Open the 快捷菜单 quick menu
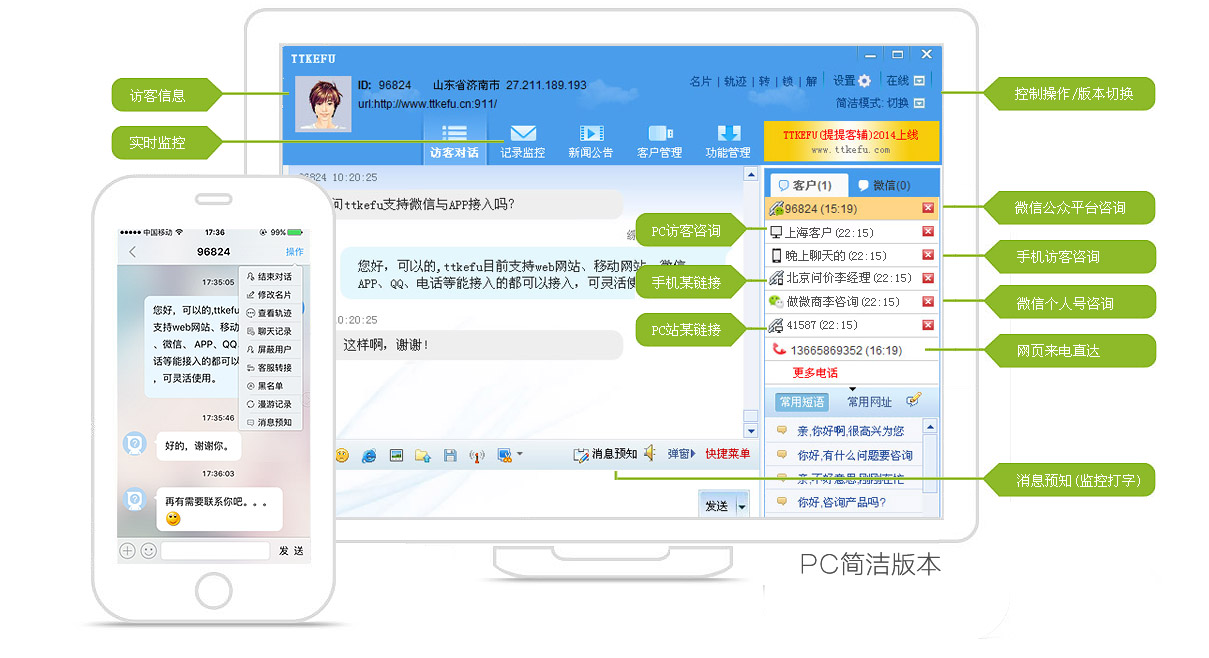 point(728,454)
